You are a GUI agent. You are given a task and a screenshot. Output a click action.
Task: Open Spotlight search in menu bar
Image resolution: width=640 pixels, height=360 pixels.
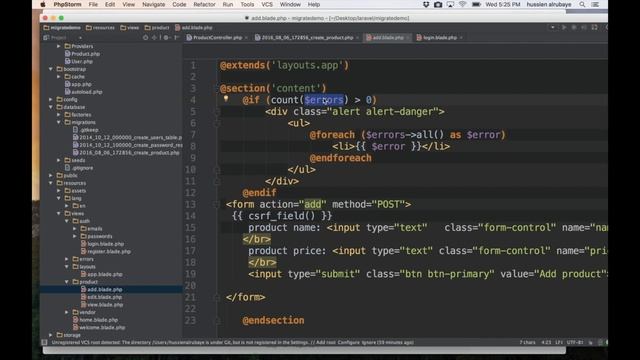(582, 4)
